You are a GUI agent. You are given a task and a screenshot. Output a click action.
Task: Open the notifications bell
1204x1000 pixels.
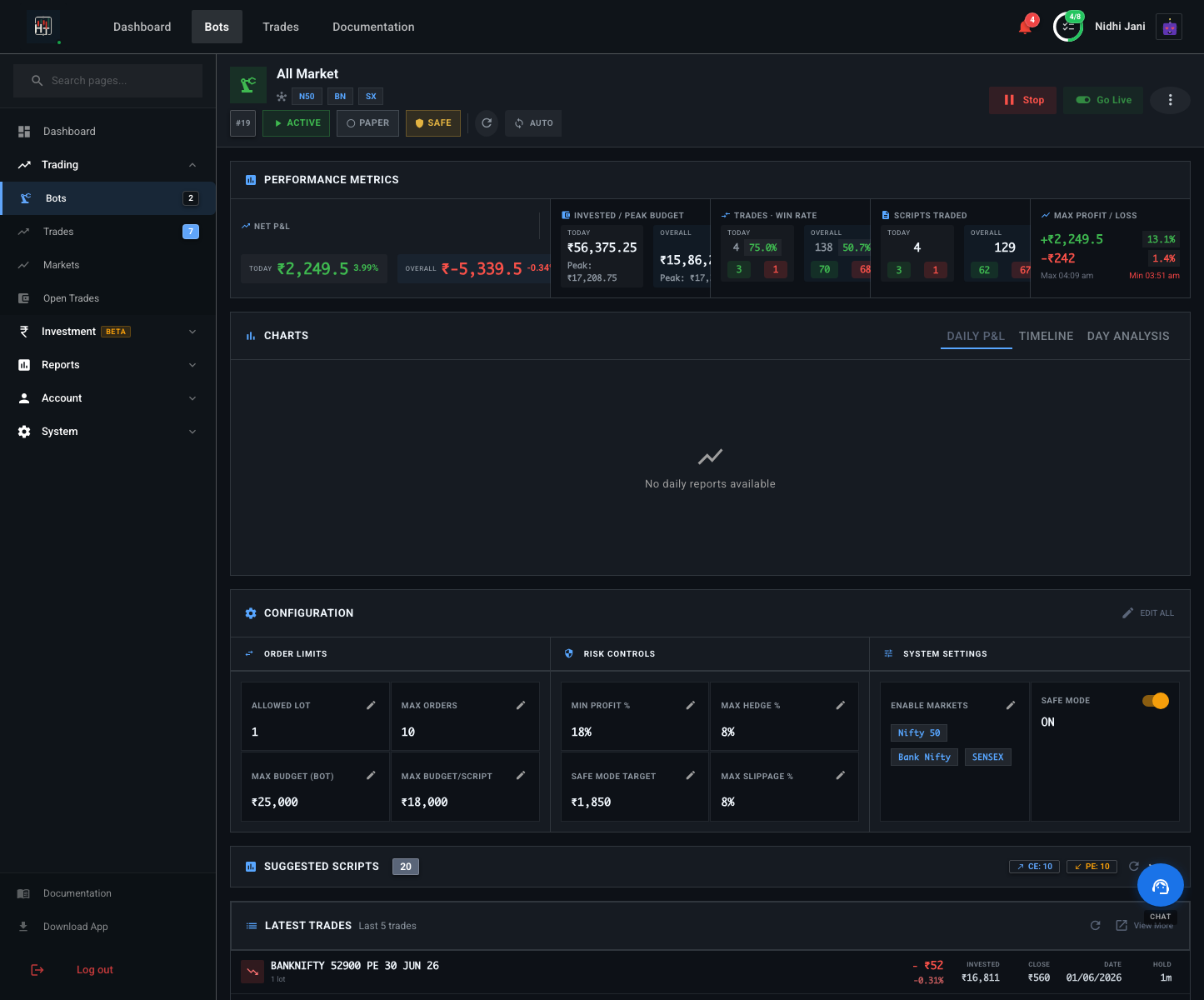tap(1025, 27)
